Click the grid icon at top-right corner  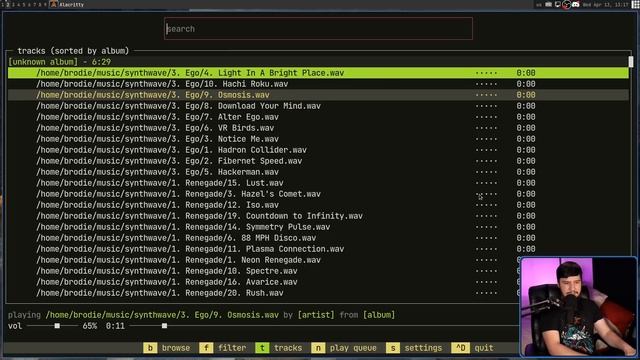pos(636,4)
